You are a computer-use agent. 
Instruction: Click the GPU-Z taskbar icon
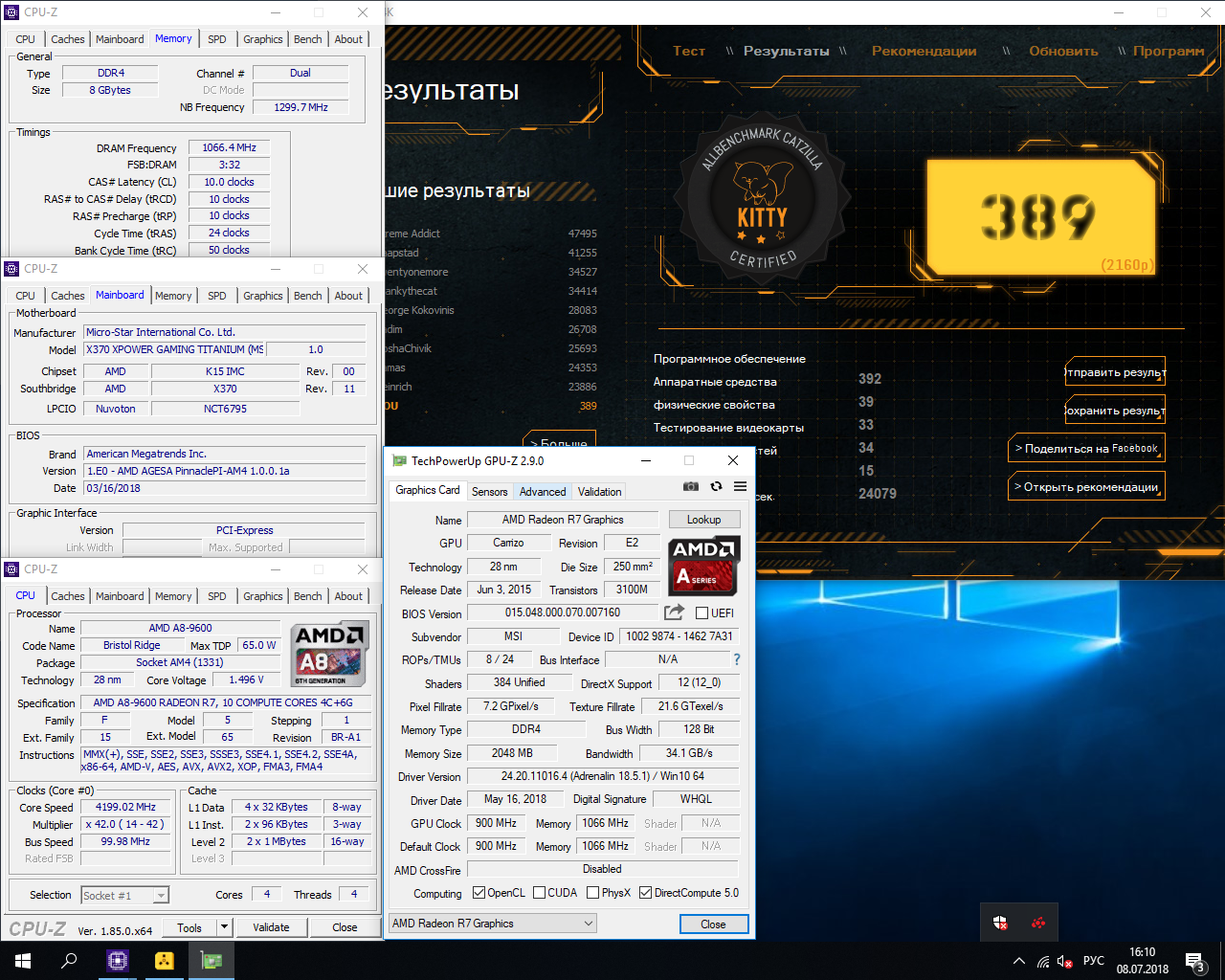tap(211, 961)
